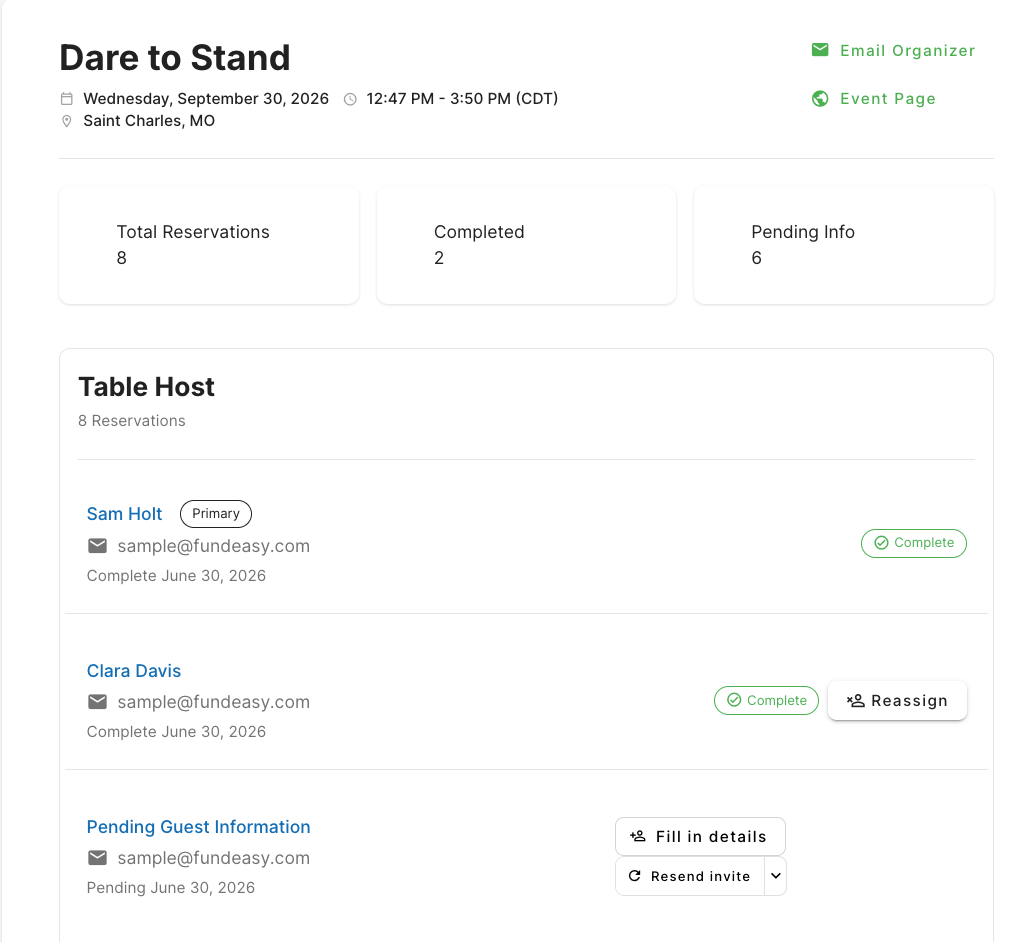1027x942 pixels.
Task: Click the clock icon before event time
Action: point(350,100)
